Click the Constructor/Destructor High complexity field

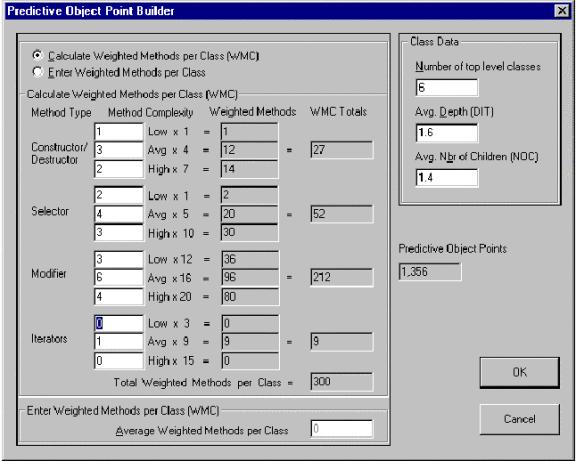[119, 169]
